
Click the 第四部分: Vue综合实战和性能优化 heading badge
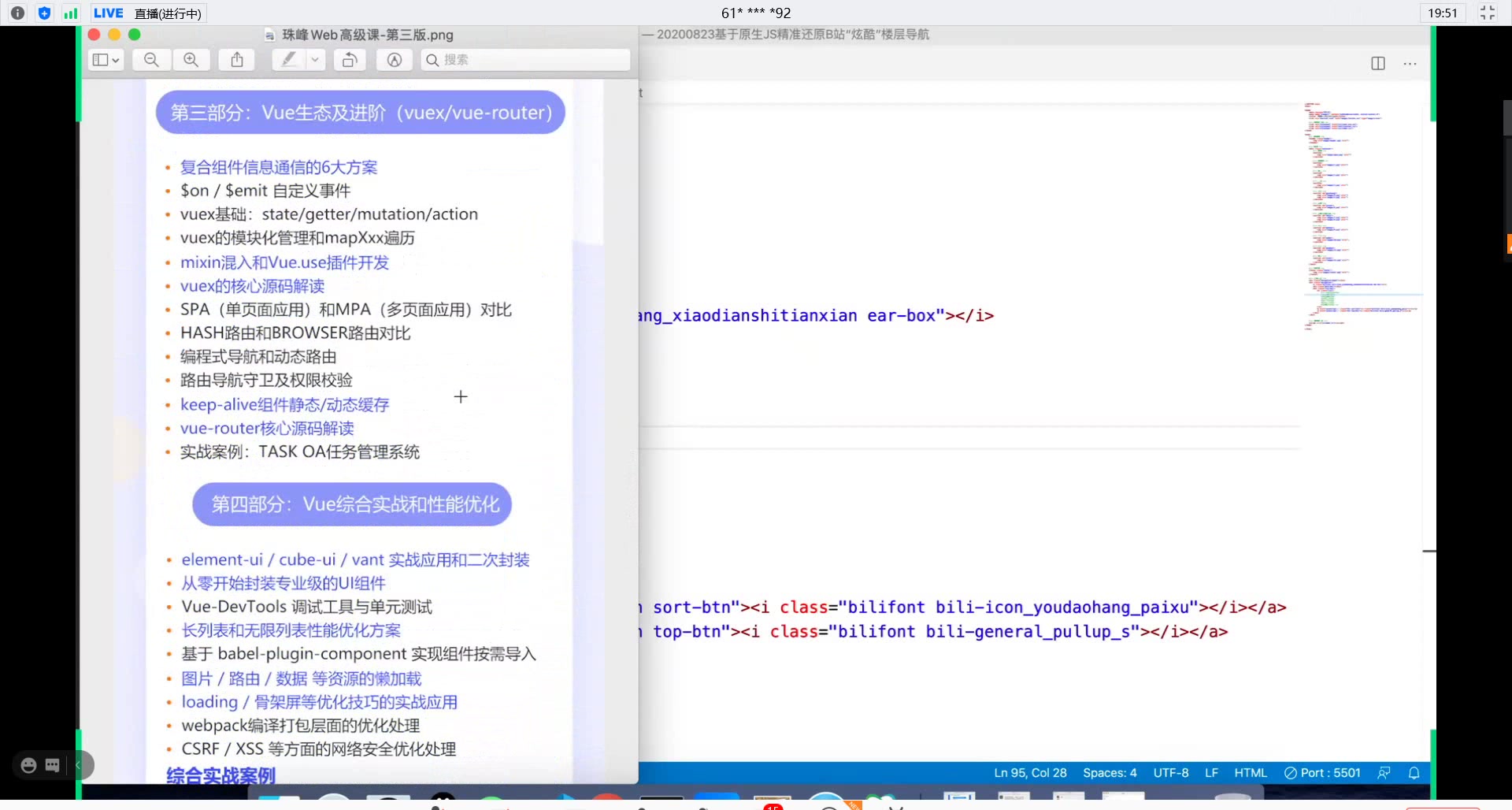(x=352, y=504)
